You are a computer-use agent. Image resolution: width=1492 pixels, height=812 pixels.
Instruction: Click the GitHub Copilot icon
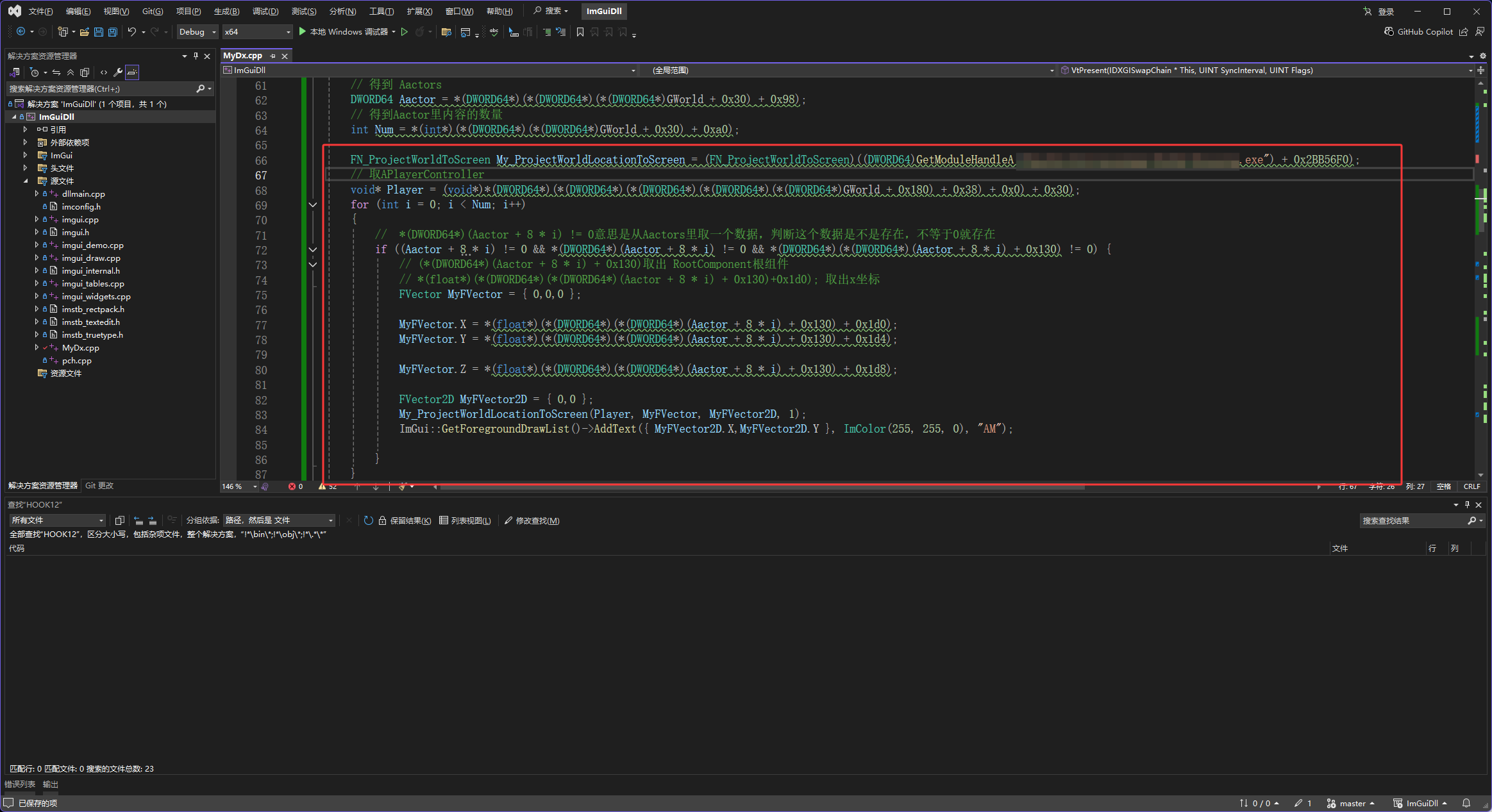1389,32
